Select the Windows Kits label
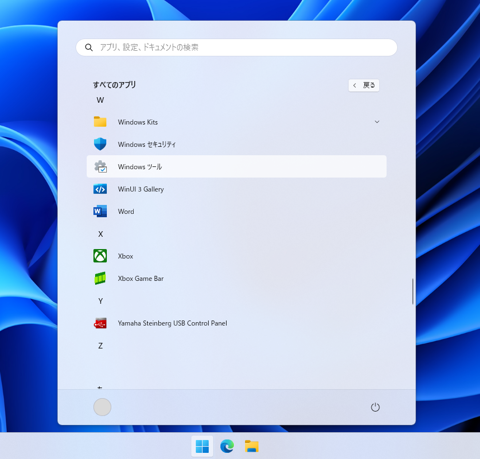The height and width of the screenshot is (459, 480). click(138, 122)
